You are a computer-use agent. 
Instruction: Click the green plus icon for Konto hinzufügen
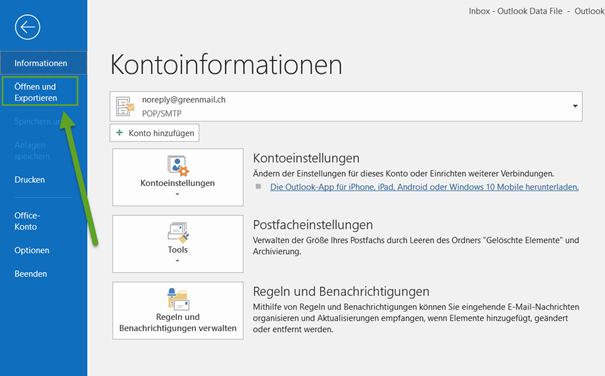tap(120, 133)
